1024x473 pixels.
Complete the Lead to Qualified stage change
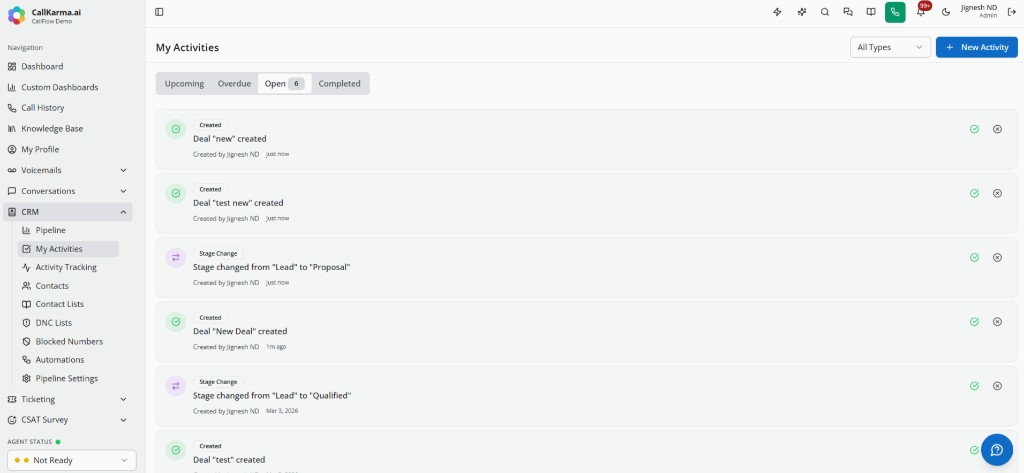point(974,385)
